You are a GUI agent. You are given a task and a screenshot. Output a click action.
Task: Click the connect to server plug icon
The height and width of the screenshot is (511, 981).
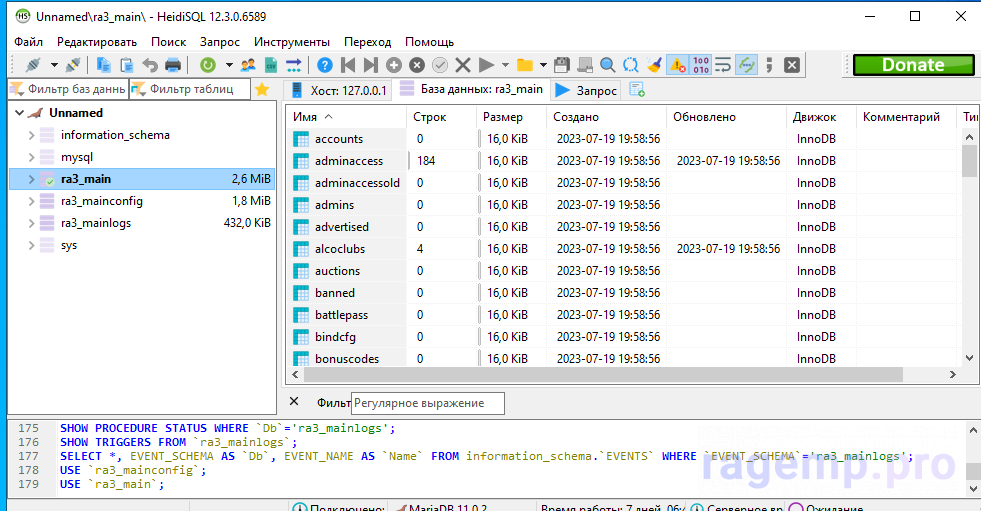(x=33, y=65)
